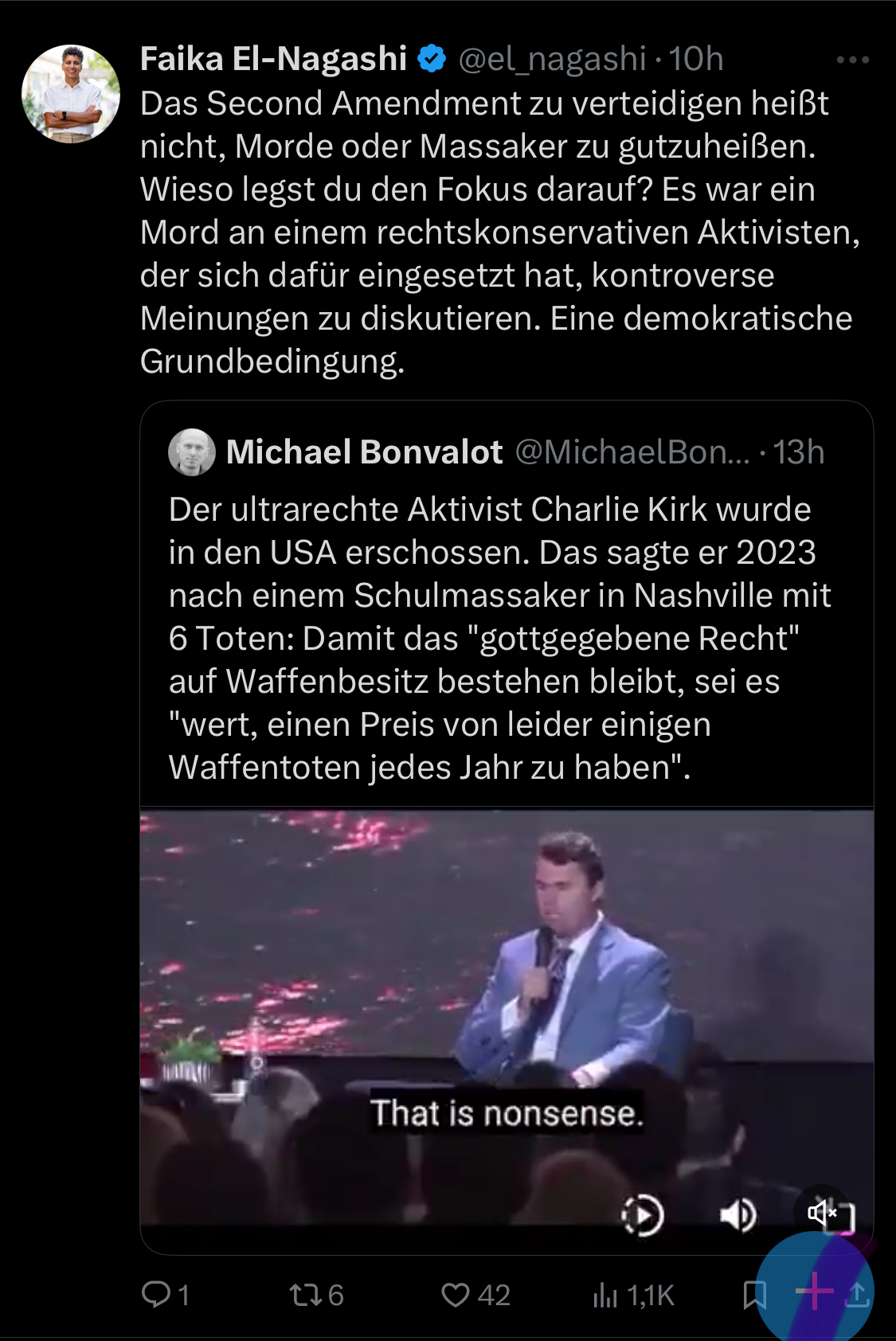This screenshot has width=896, height=1341.
Task: Open Michael Bonvalot's small avatar
Action: 192,452
